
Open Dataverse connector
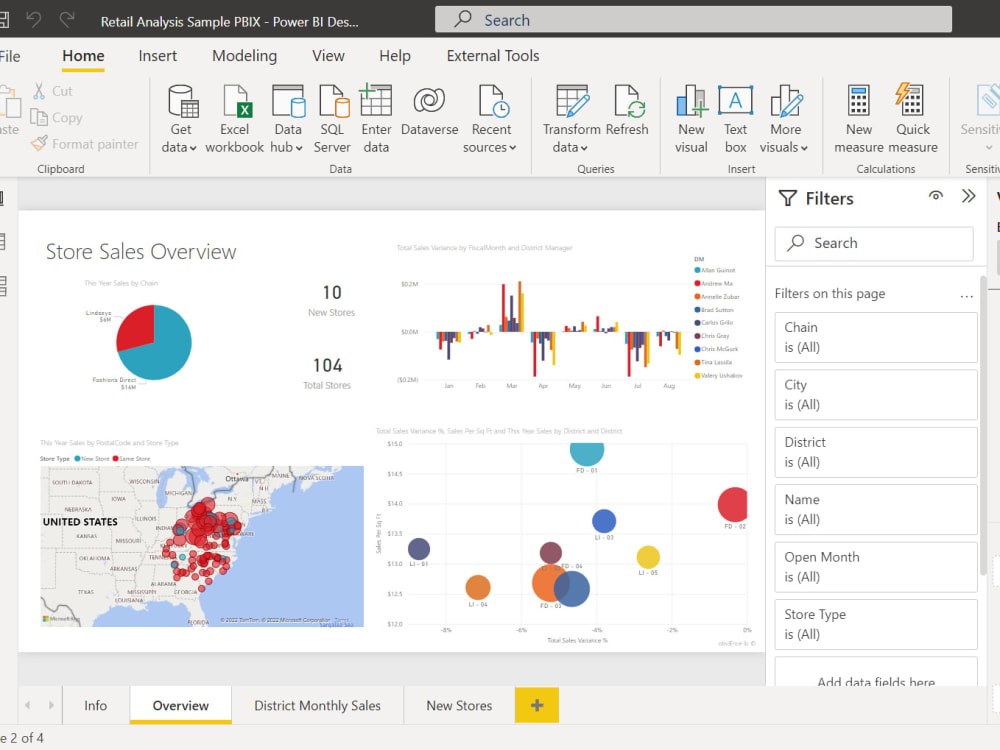coord(429,102)
